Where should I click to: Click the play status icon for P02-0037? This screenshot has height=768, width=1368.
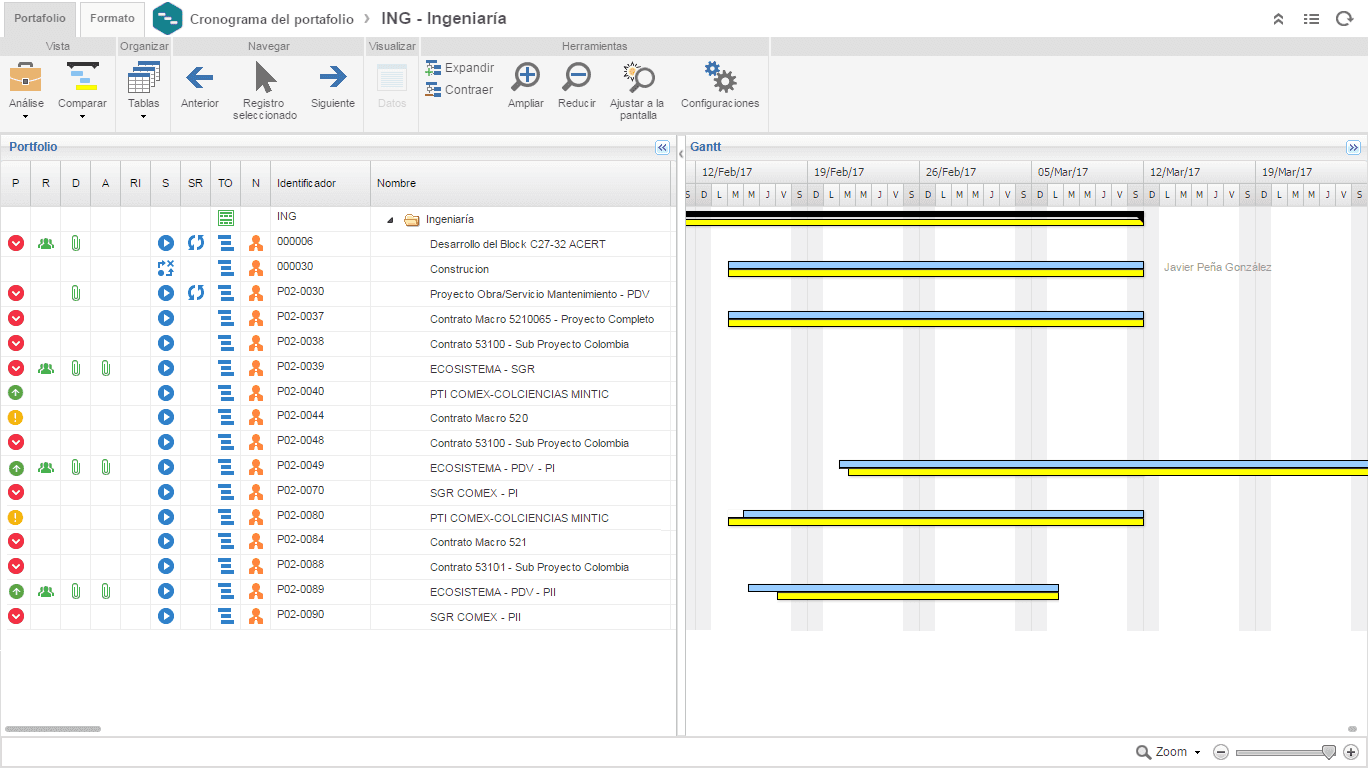point(165,318)
